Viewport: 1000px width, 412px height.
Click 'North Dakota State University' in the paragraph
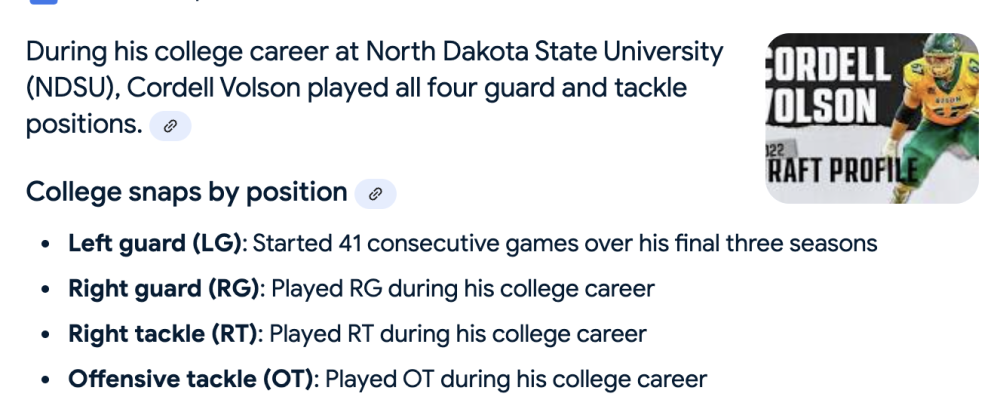[544, 52]
